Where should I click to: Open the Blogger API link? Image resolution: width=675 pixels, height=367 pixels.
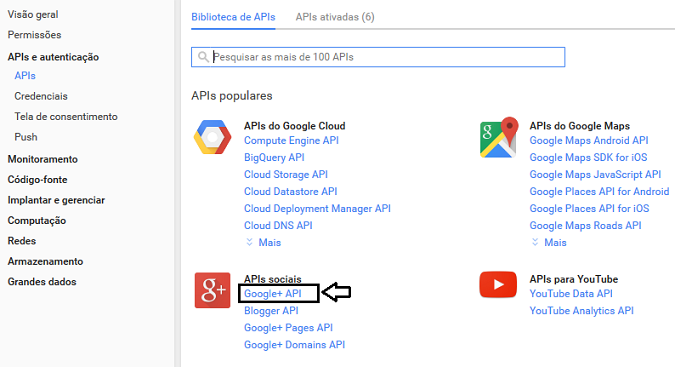[271, 311]
